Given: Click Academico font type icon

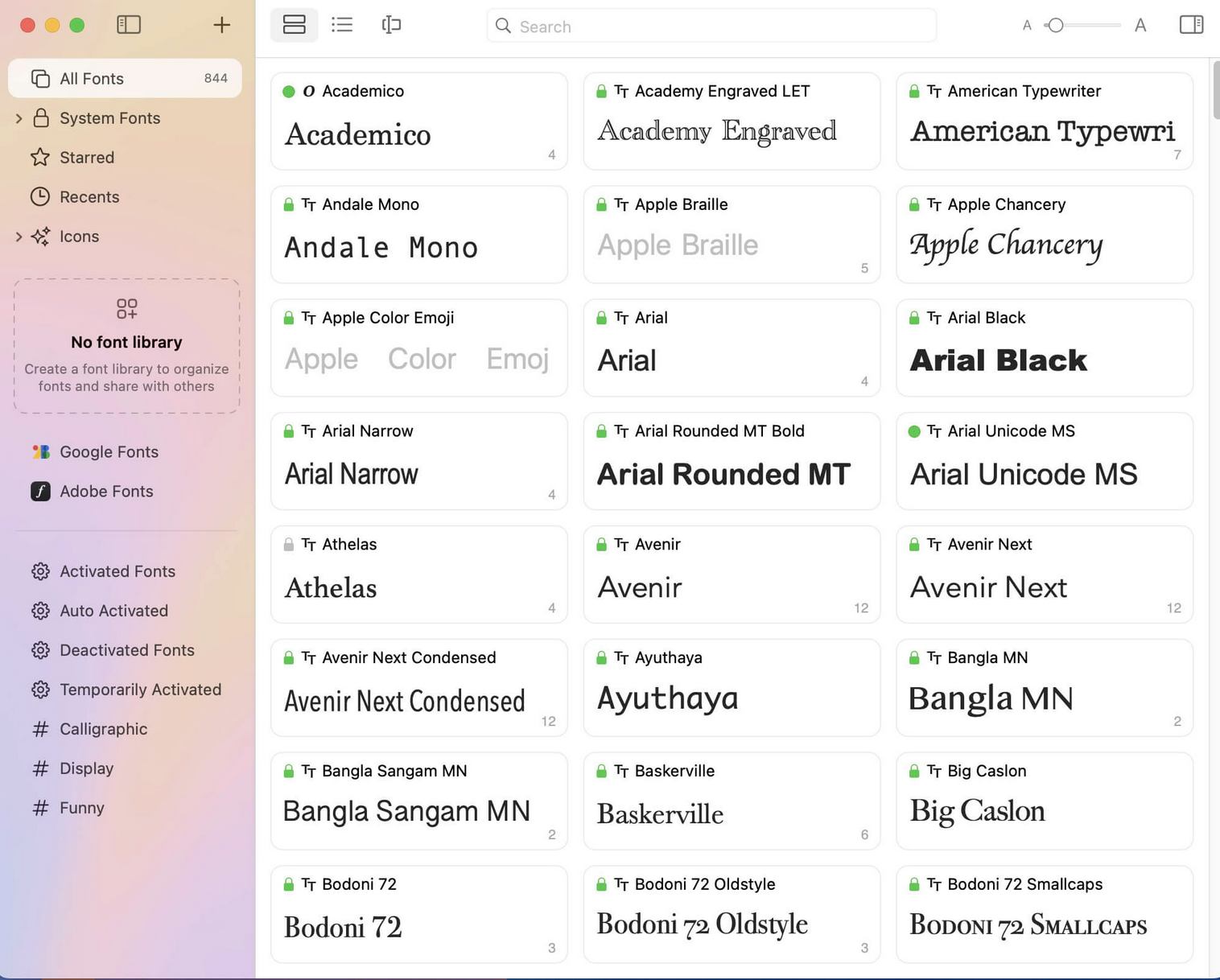Looking at the screenshot, I should (x=309, y=91).
